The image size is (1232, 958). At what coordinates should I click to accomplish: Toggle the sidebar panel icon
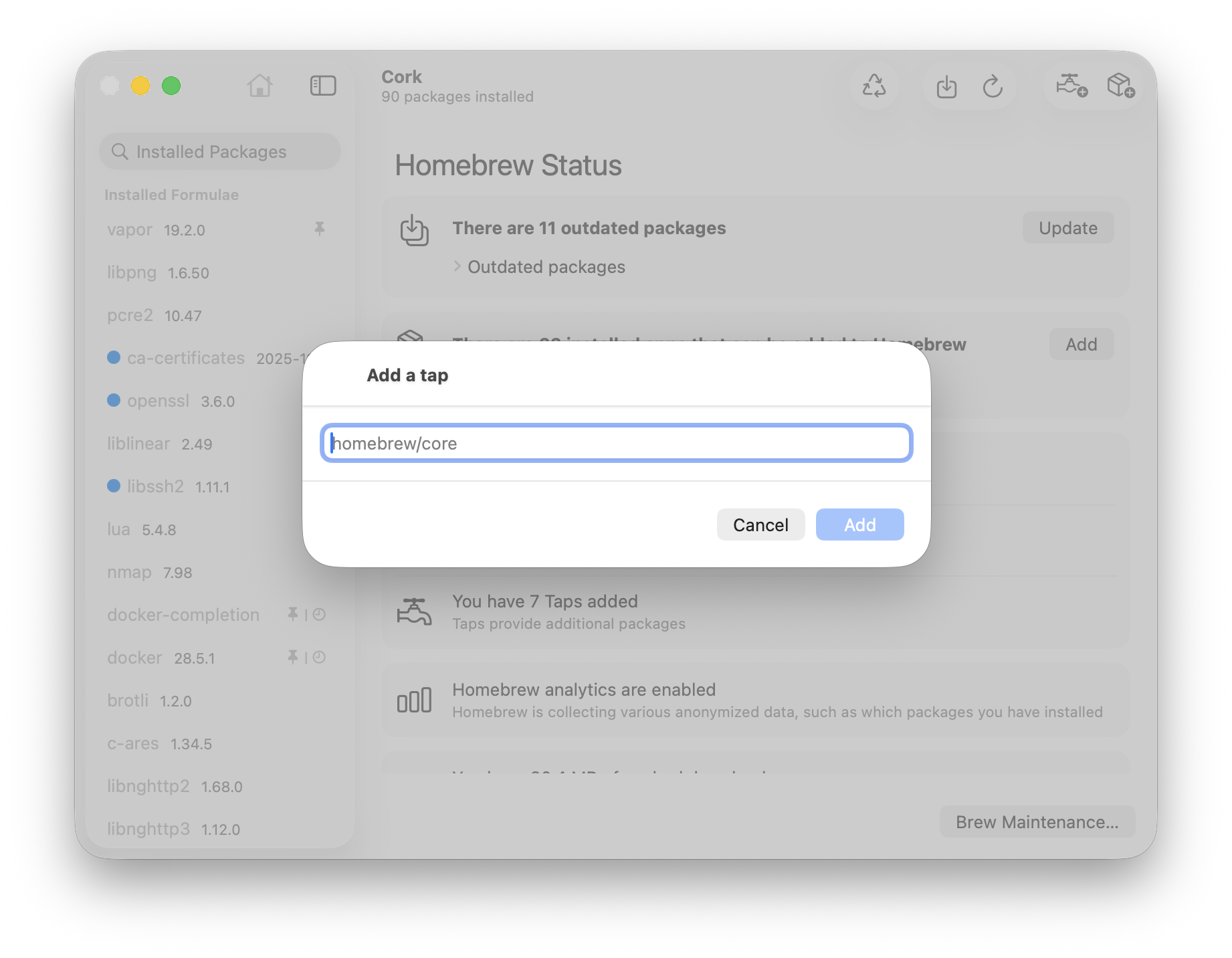323,86
